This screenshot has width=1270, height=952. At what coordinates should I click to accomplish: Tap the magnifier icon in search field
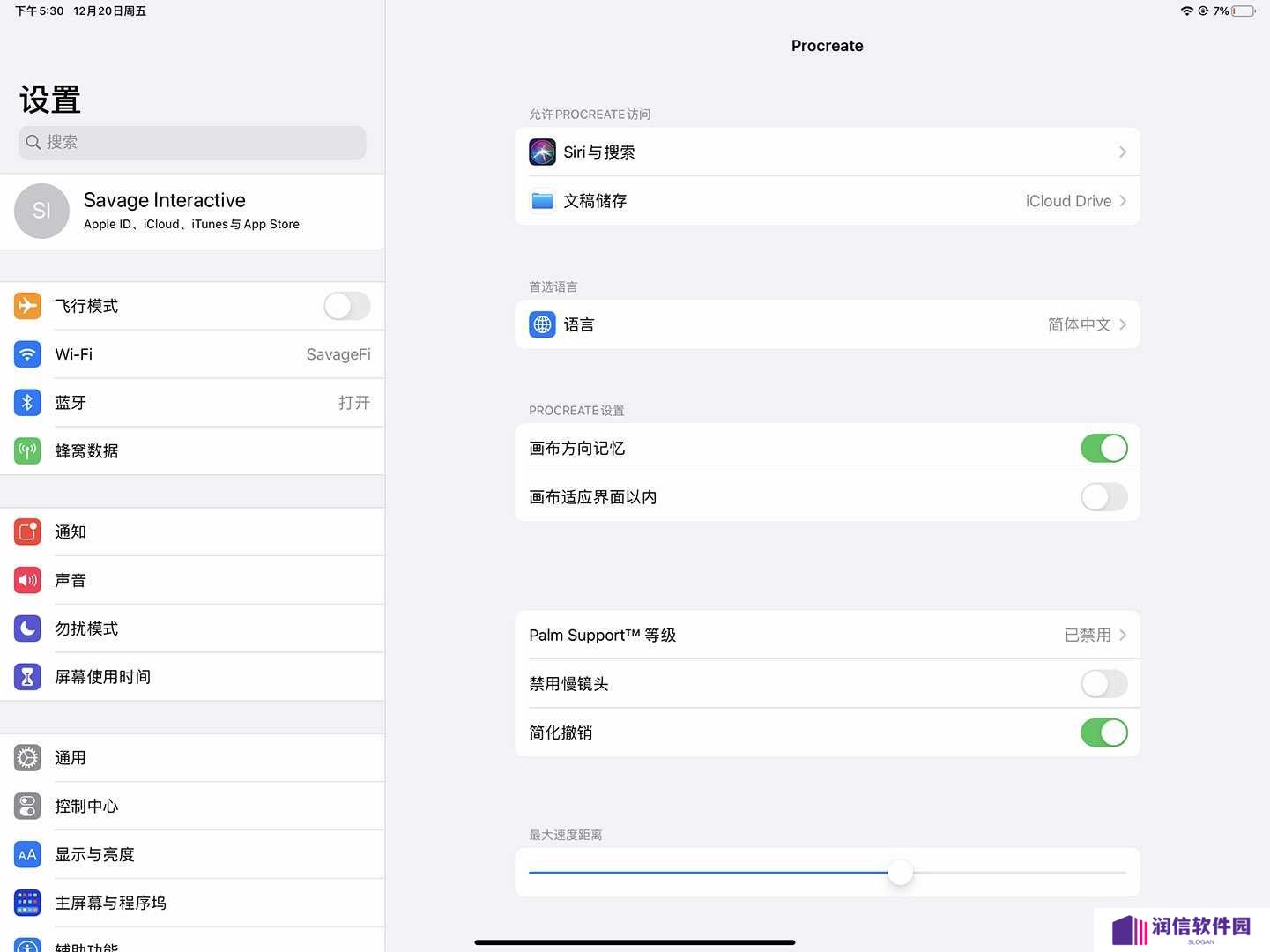[x=33, y=142]
